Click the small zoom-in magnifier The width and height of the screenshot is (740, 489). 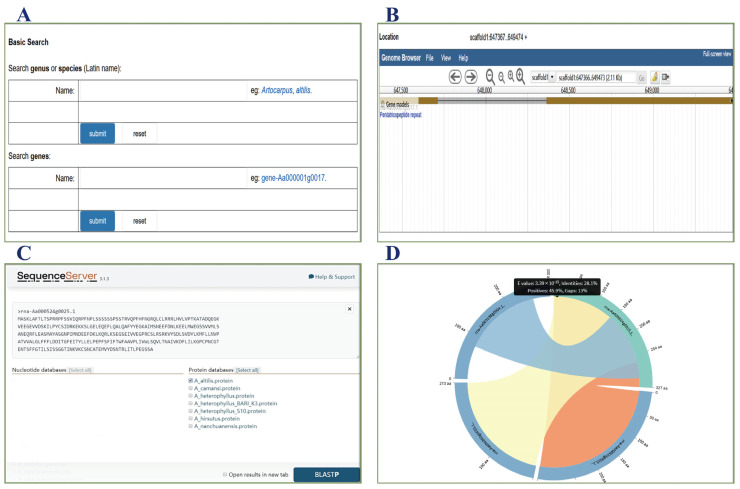[x=511, y=76]
